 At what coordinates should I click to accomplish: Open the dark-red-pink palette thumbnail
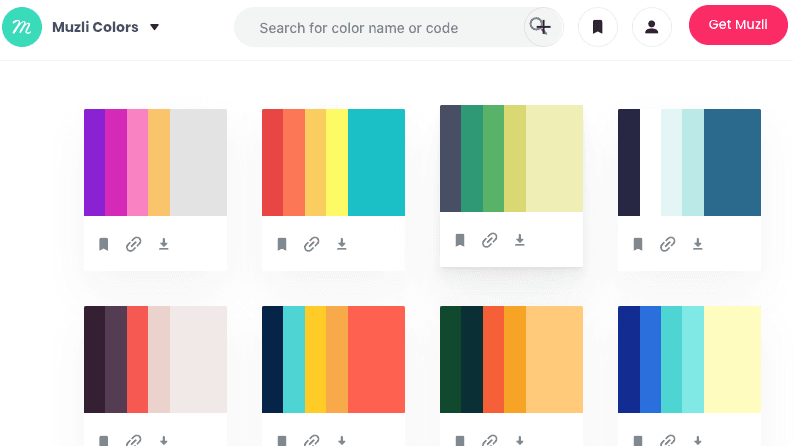pos(155,360)
